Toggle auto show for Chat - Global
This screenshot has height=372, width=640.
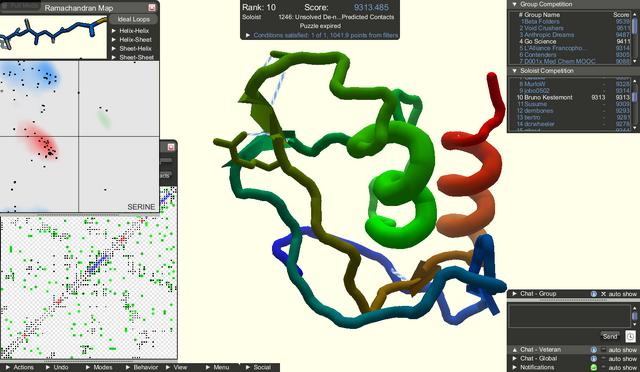[x=604, y=359]
